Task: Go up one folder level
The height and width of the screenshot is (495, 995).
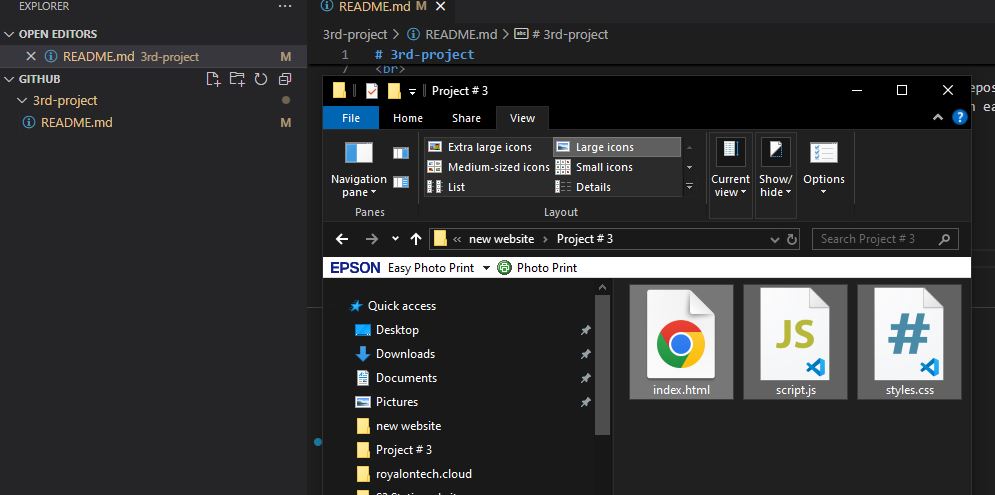Action: coord(416,239)
